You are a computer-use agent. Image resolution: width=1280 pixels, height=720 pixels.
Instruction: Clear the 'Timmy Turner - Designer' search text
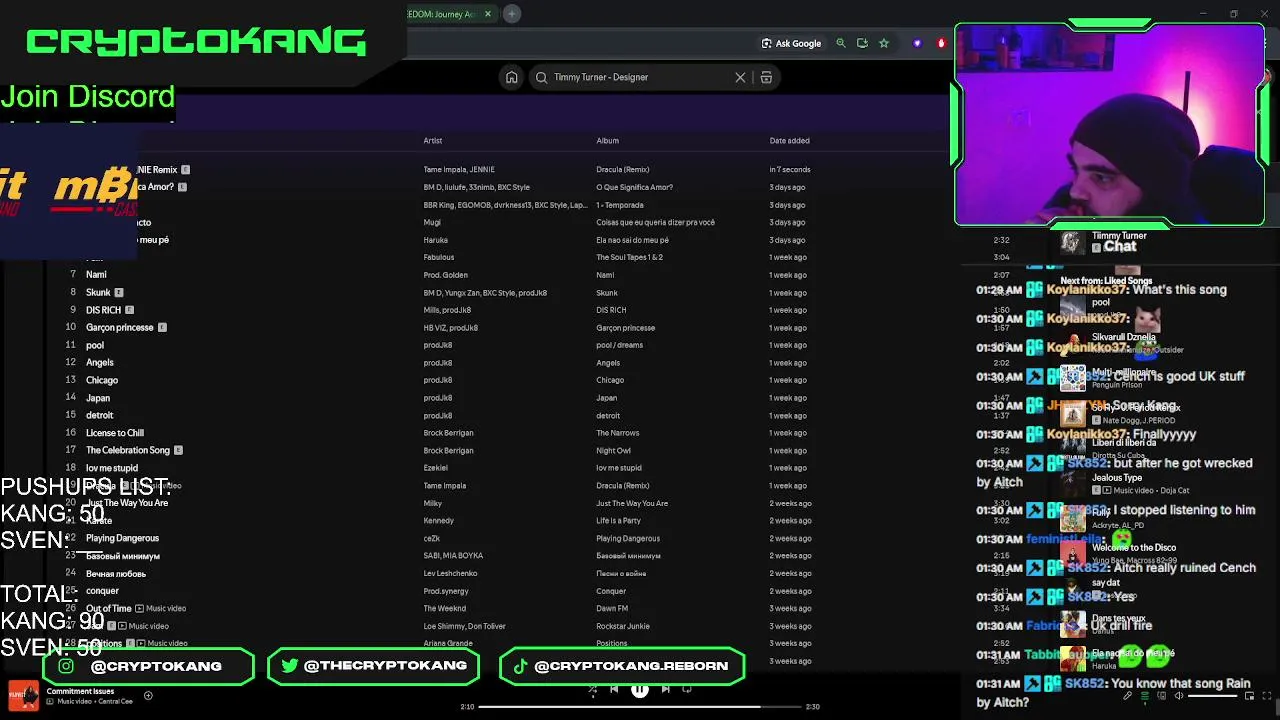point(740,77)
